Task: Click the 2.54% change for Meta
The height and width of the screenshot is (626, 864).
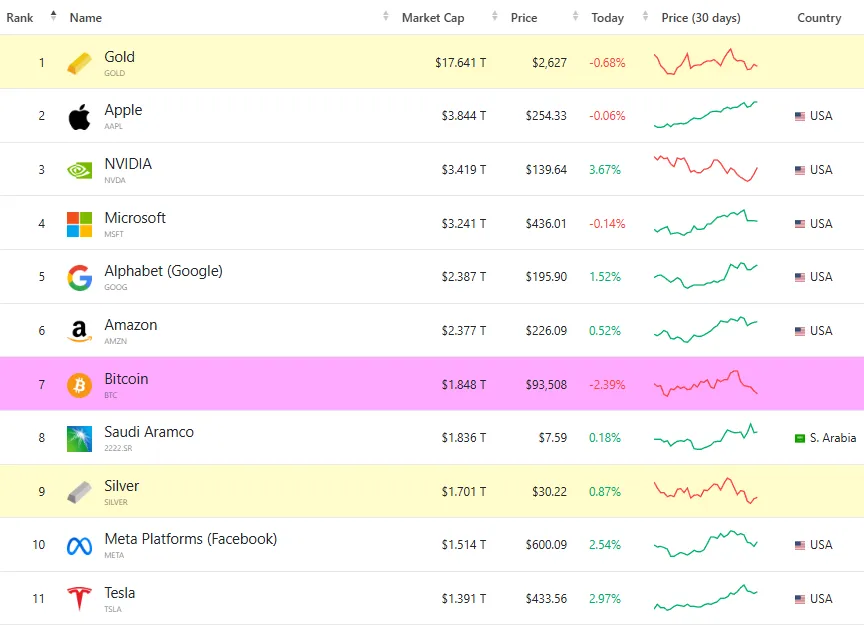Action: tap(605, 545)
